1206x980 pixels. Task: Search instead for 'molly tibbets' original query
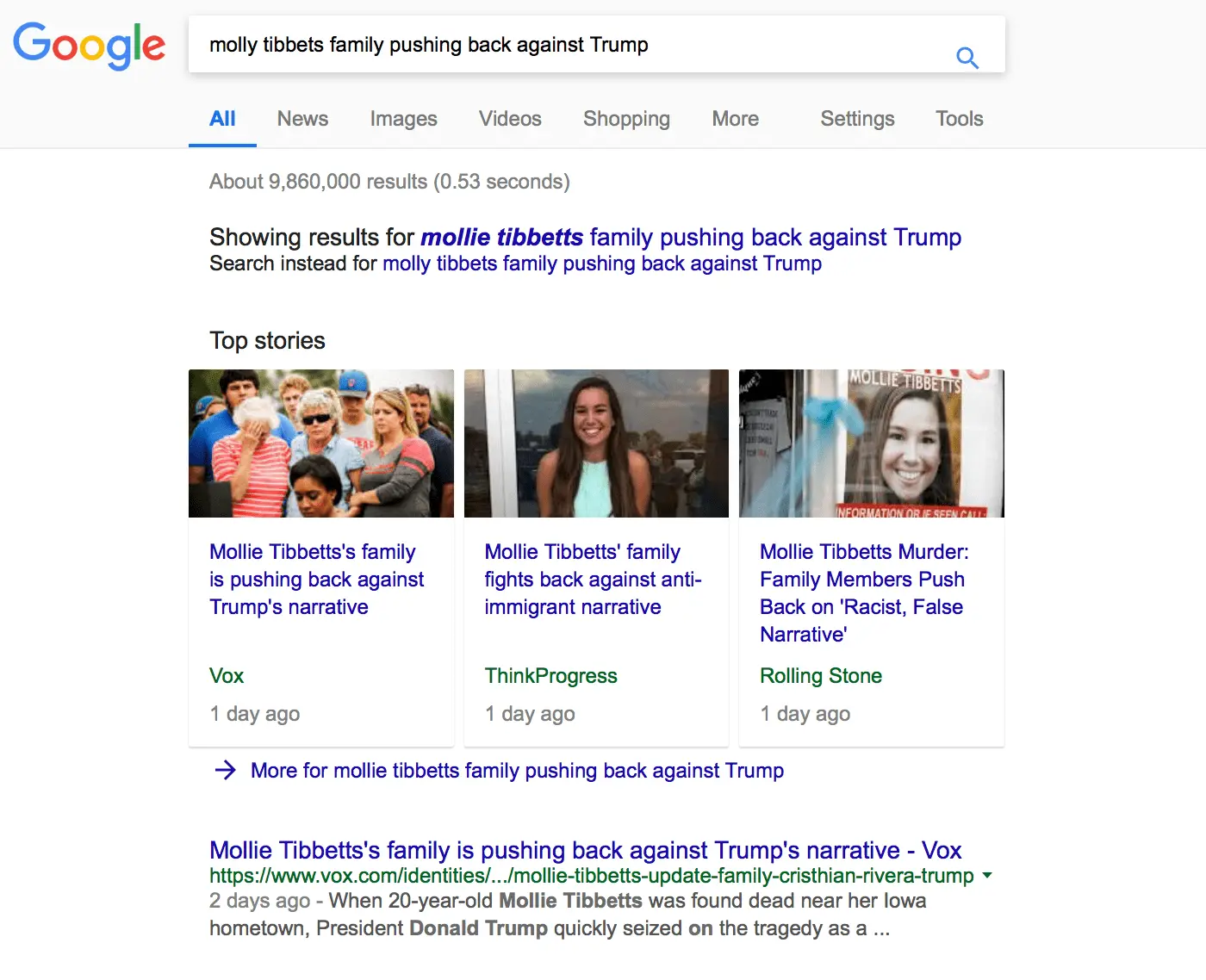[x=602, y=264]
